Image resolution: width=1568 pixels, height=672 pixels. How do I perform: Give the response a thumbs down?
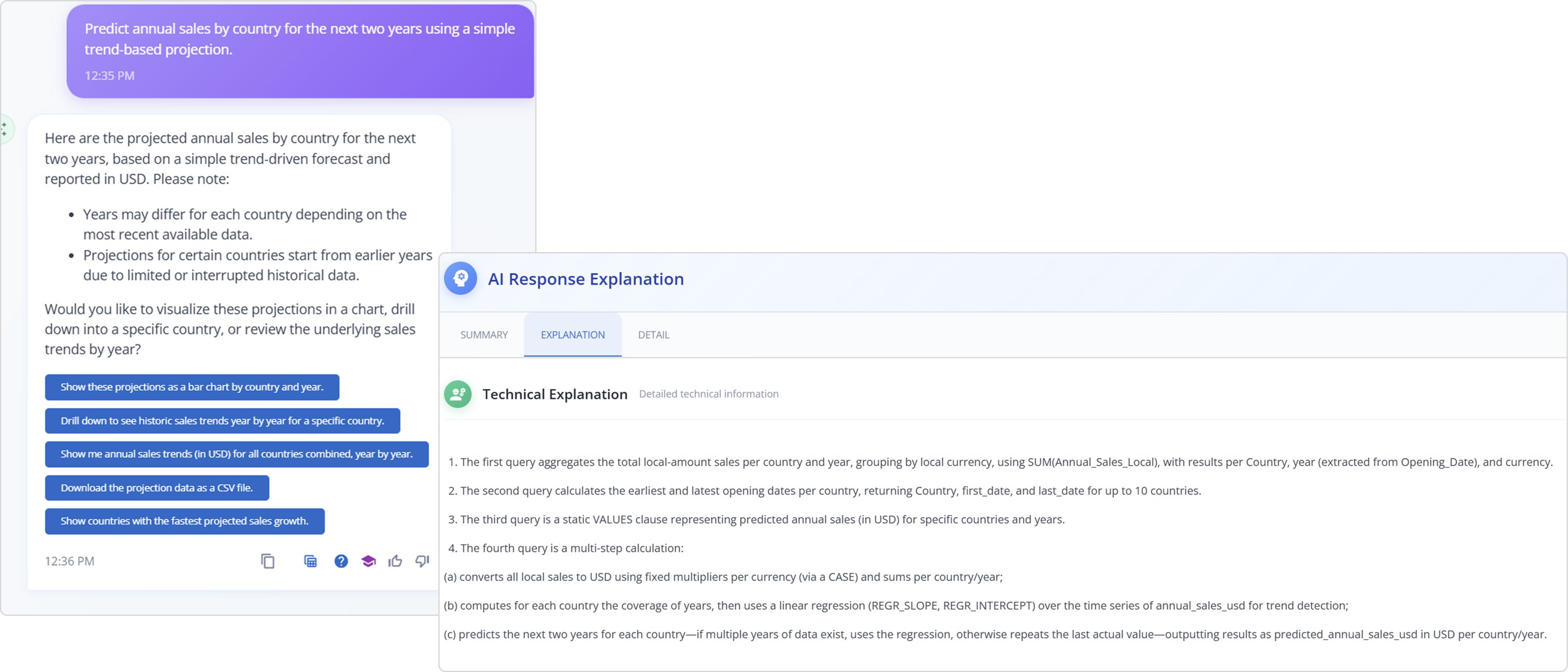(x=422, y=561)
